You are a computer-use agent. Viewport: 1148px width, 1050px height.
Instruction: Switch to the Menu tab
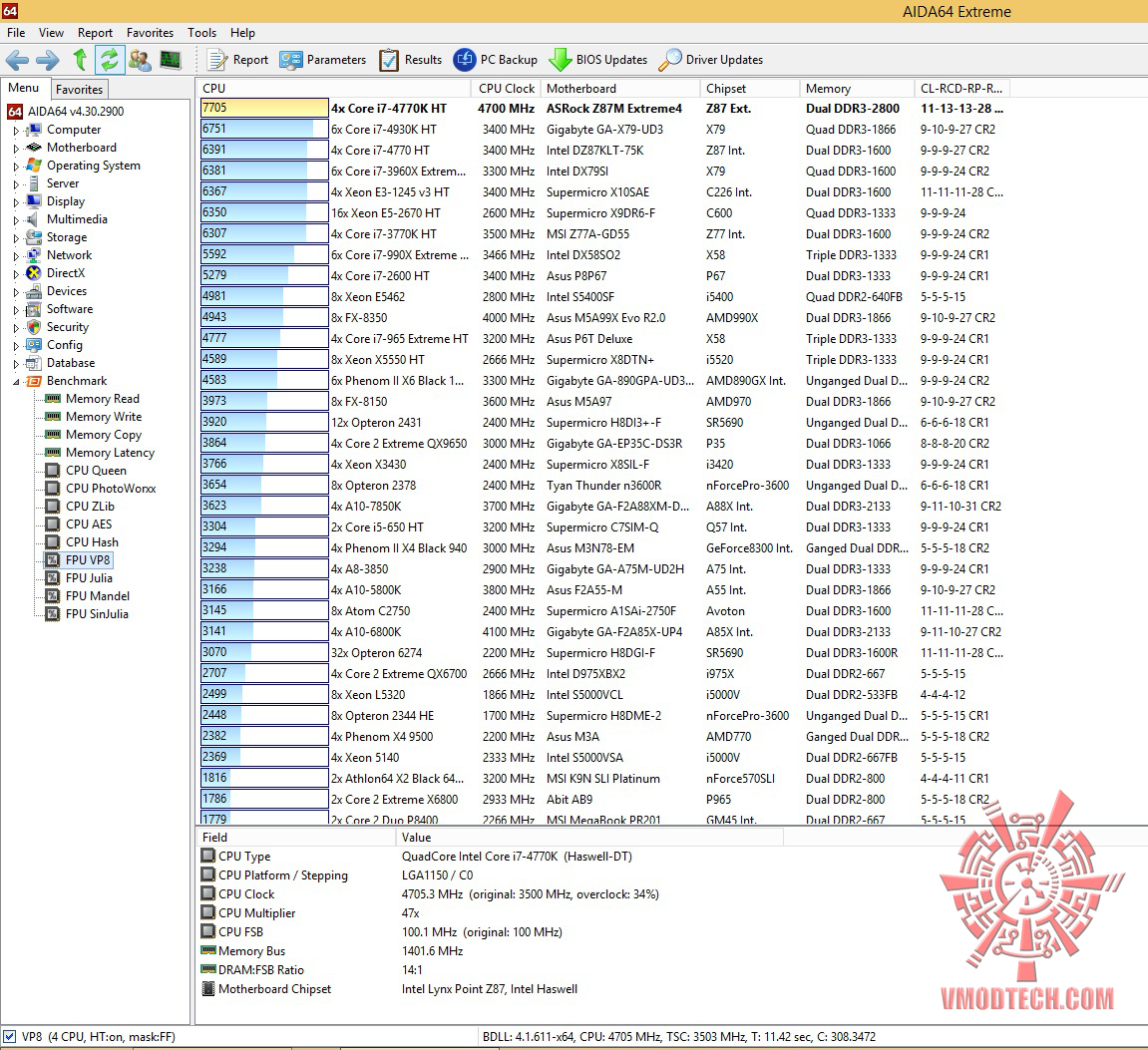pyautogui.click(x=23, y=88)
